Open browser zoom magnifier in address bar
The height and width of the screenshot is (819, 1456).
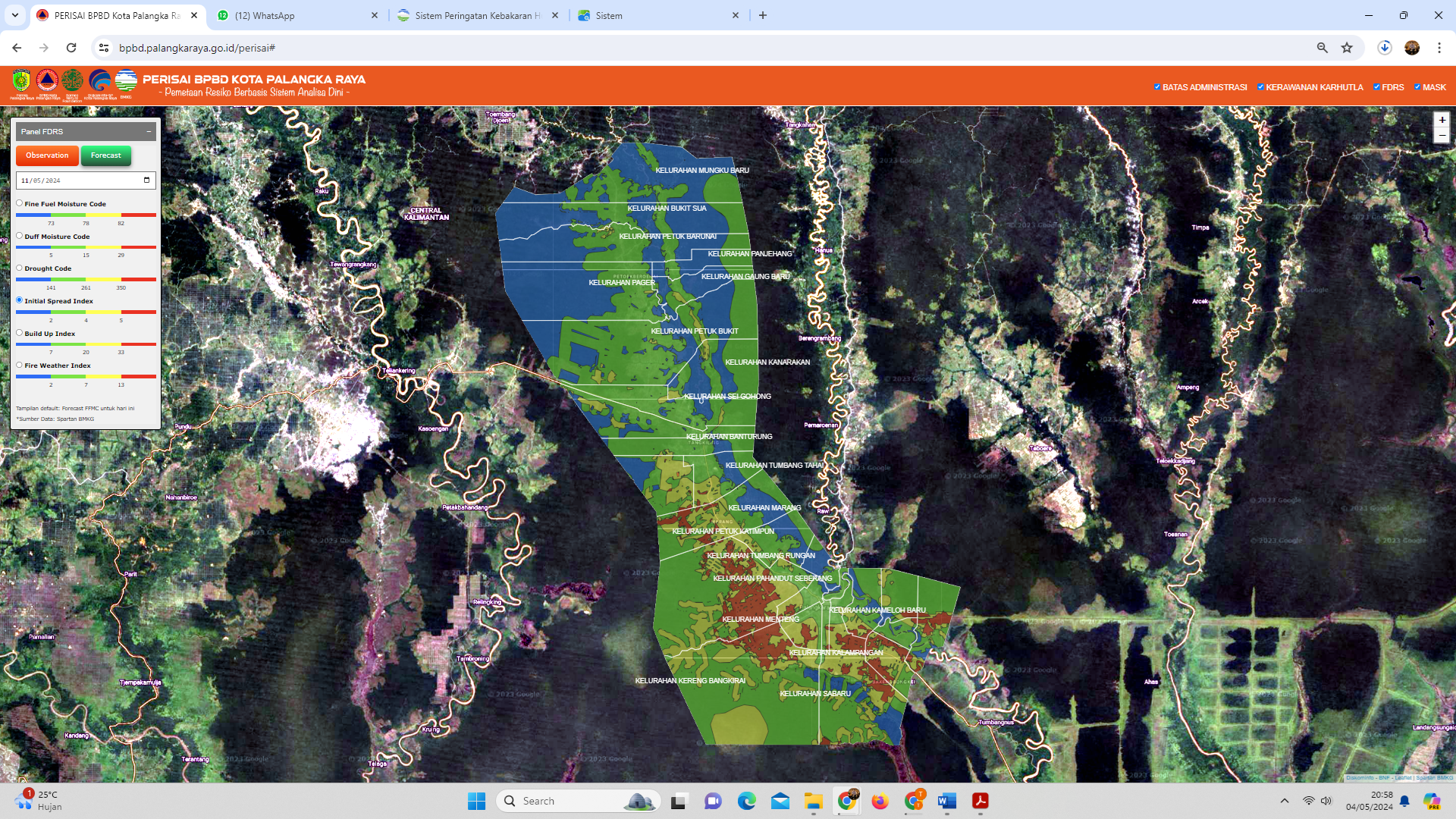pos(1322,48)
